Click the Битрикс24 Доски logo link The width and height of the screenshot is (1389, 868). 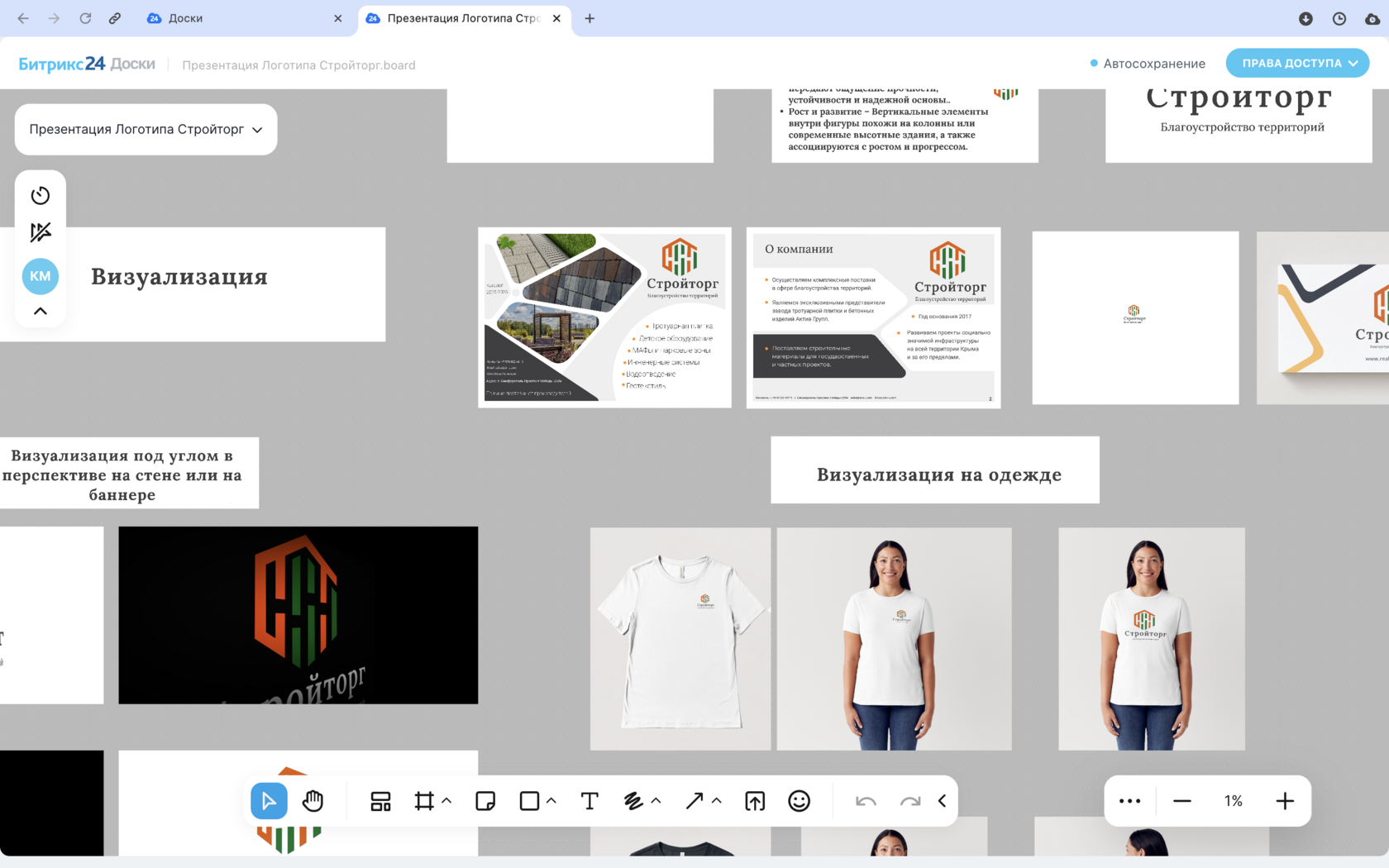click(x=87, y=64)
